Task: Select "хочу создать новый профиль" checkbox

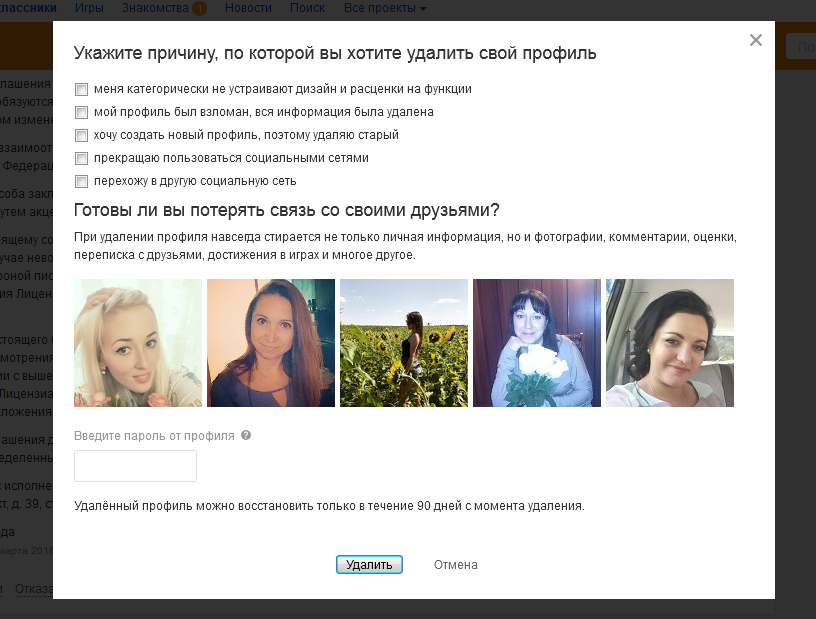Action: point(81,135)
